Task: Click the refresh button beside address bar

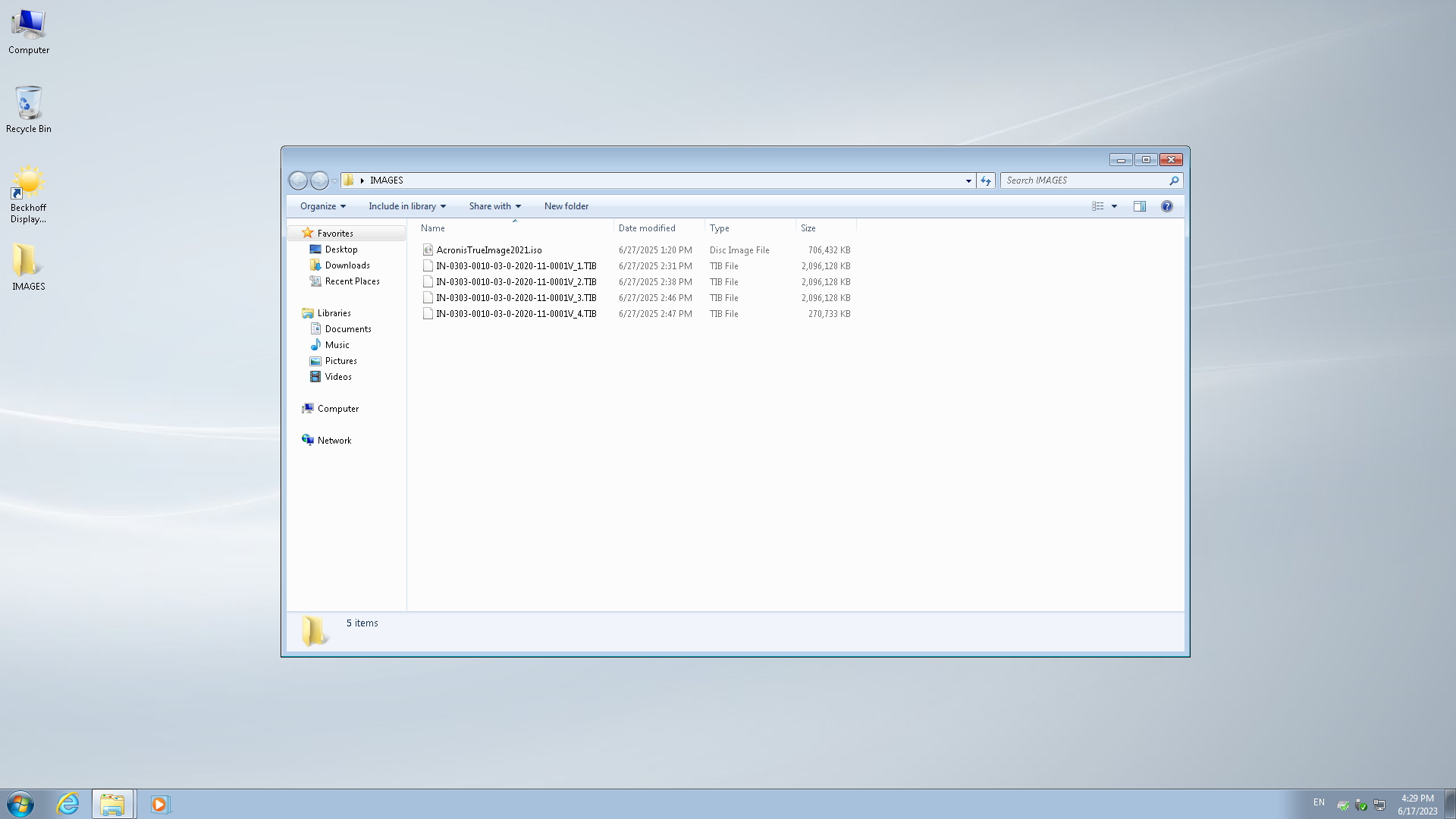Action: (986, 180)
